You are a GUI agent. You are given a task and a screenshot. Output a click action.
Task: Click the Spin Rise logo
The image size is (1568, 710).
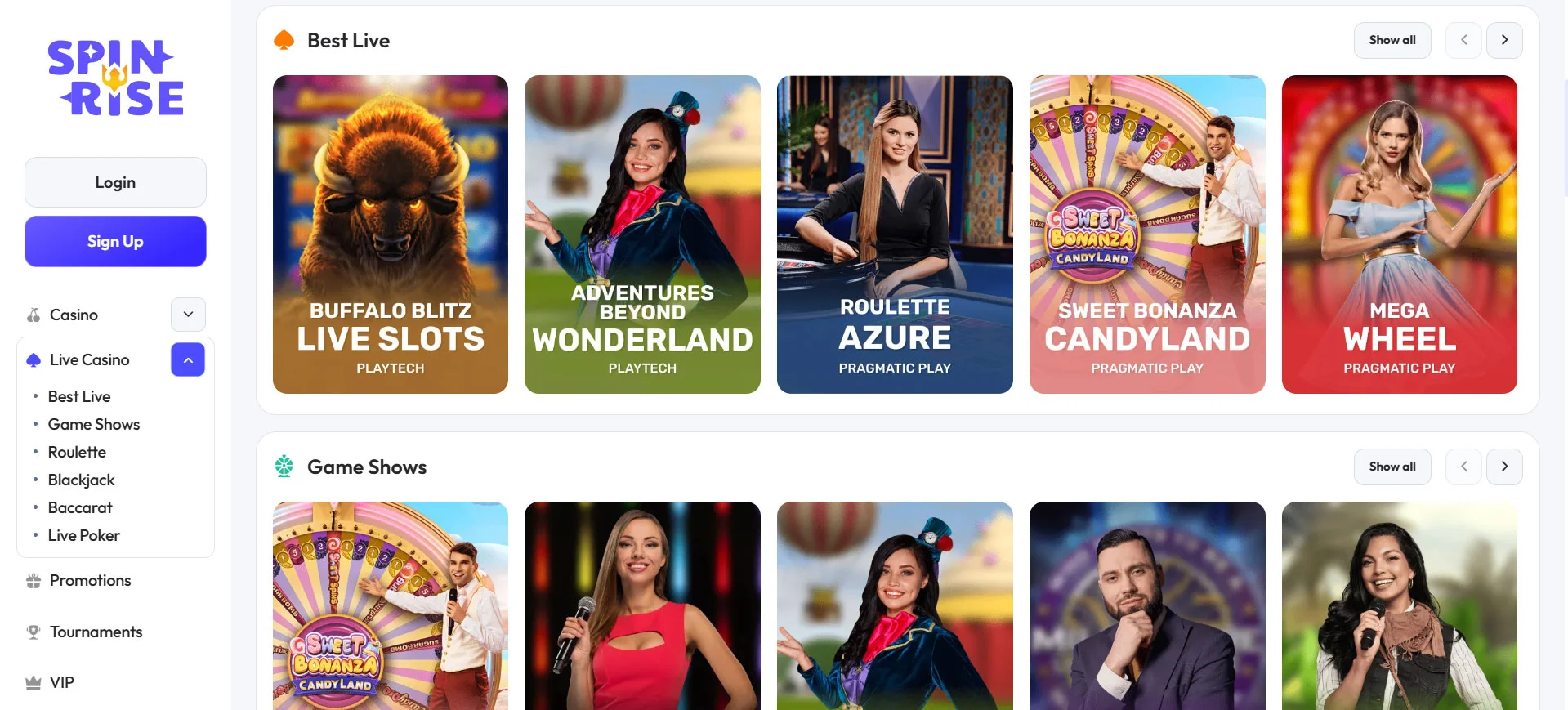pos(115,78)
